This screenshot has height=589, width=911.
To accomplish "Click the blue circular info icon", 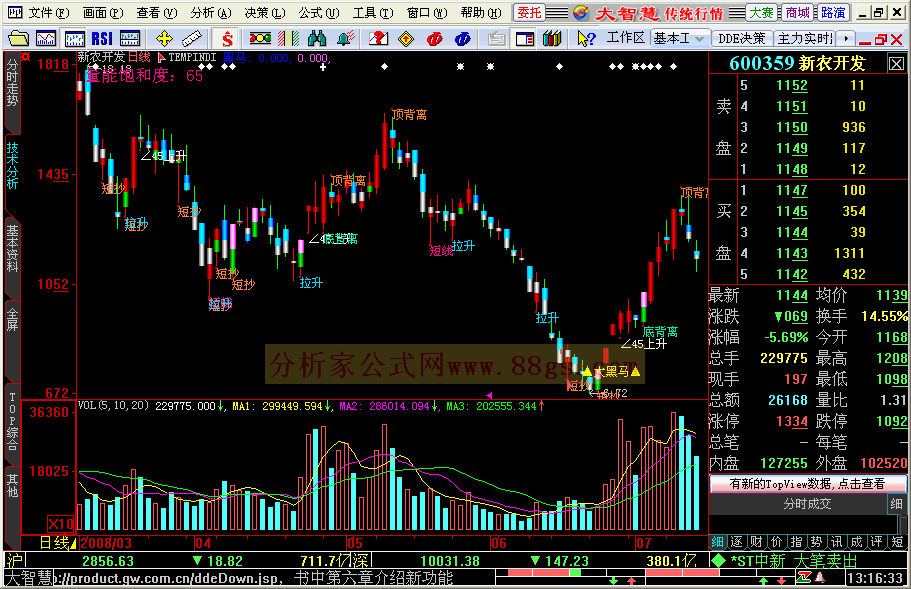I will coord(462,39).
